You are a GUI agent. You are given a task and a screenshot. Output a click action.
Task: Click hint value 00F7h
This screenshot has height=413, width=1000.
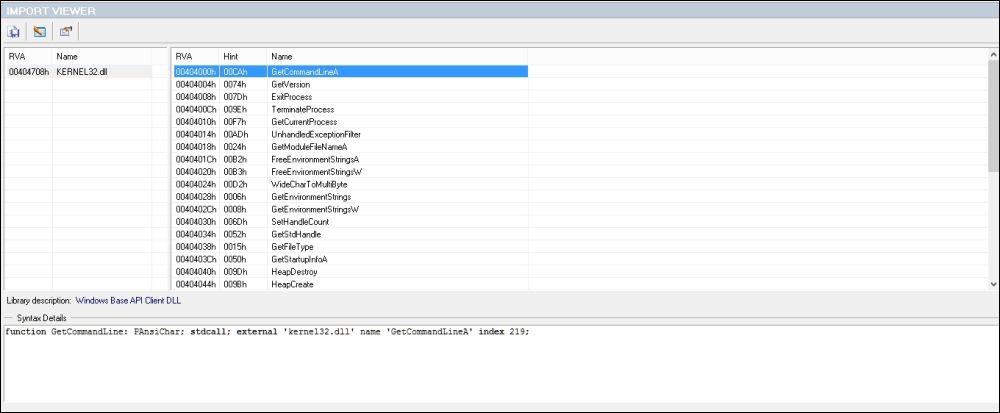[235, 122]
